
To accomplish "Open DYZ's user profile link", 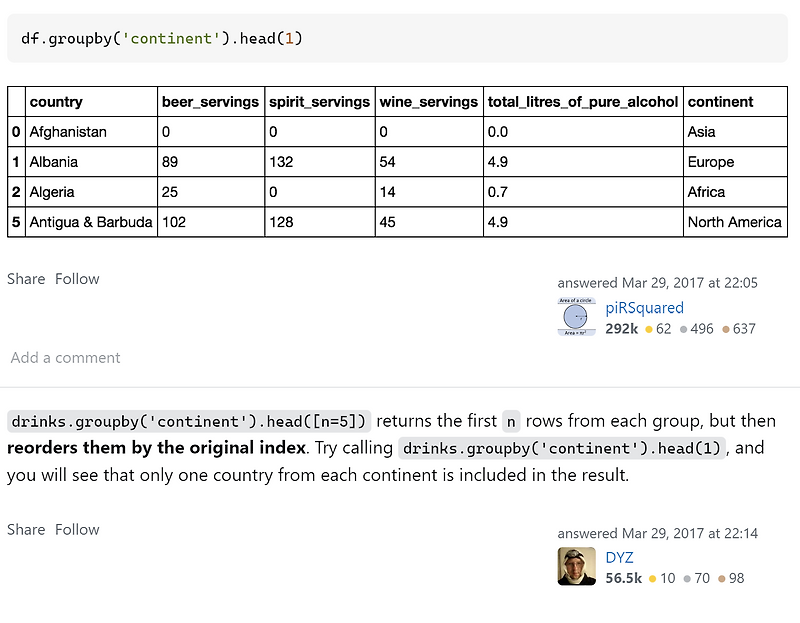I will tap(619, 558).
